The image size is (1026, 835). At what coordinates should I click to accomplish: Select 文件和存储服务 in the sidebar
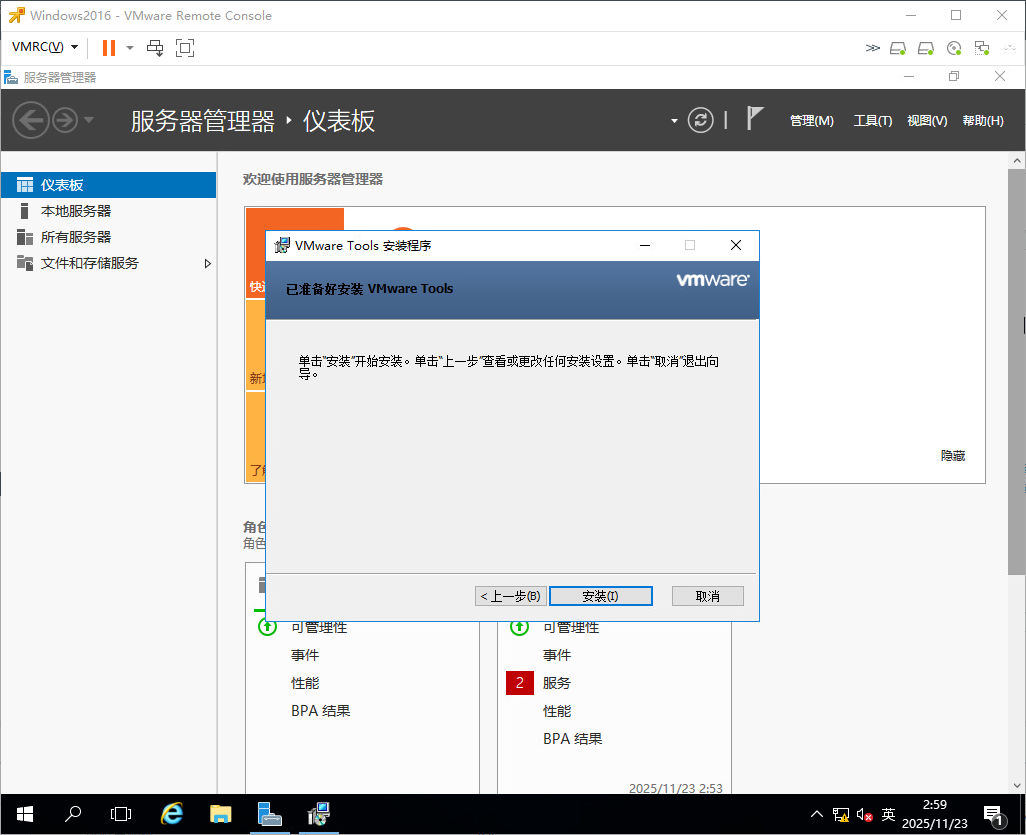click(109, 263)
